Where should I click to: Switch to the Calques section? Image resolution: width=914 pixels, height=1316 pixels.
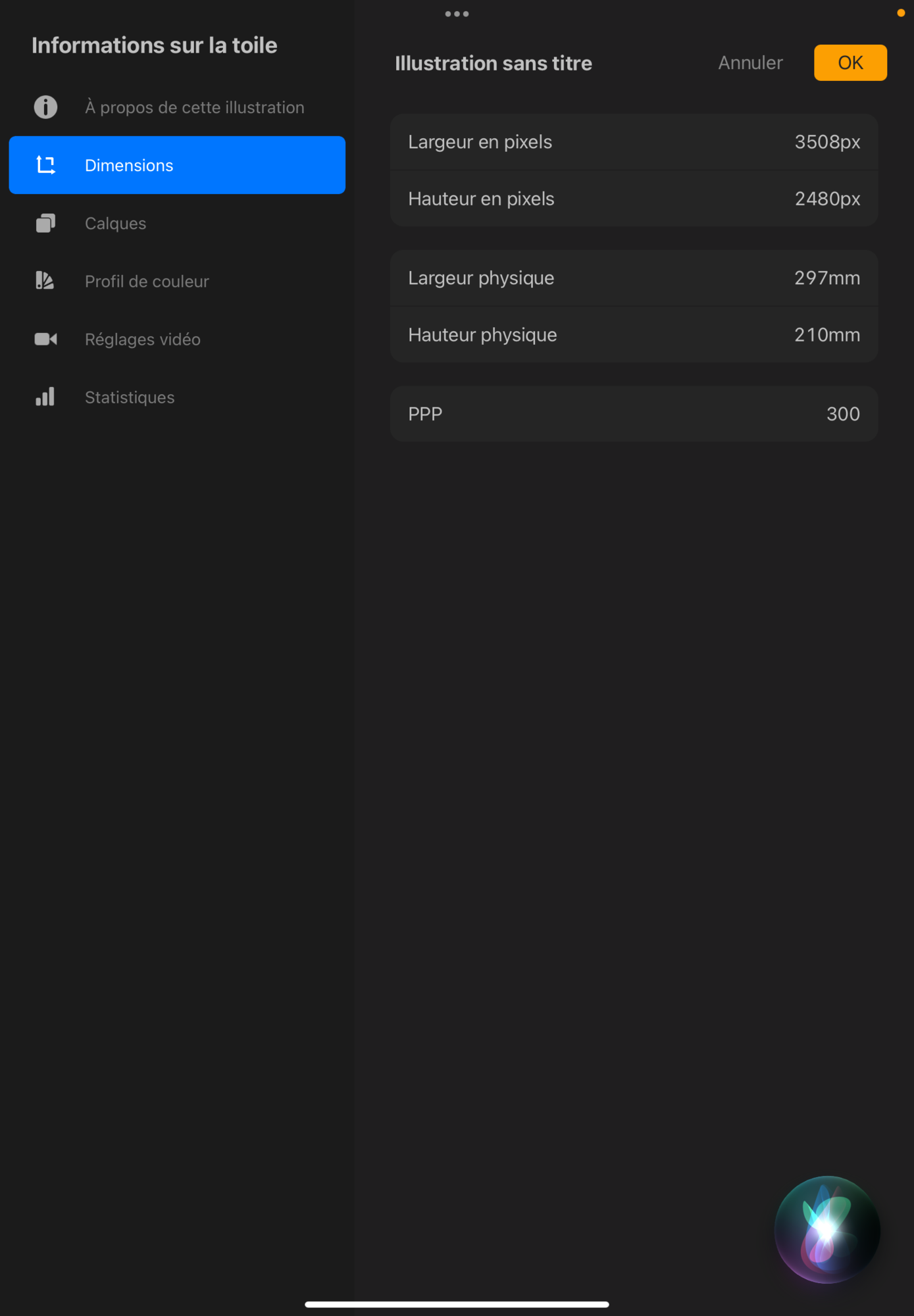[116, 223]
